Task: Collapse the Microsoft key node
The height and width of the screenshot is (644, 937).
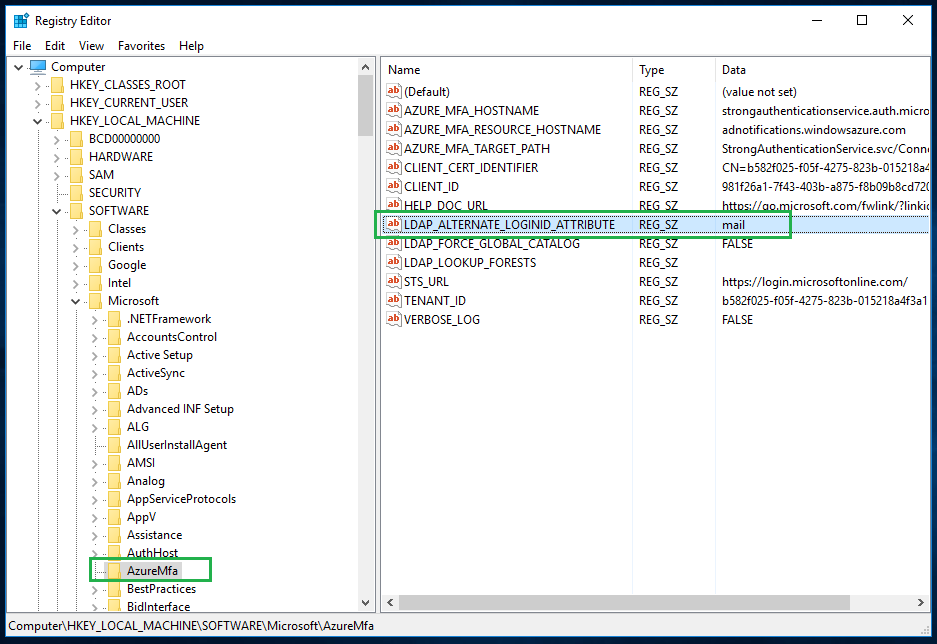Action: [75, 301]
